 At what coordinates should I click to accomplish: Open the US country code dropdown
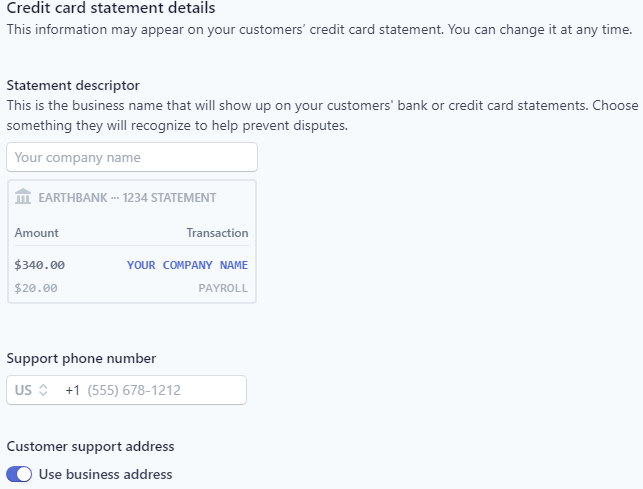(x=31, y=390)
